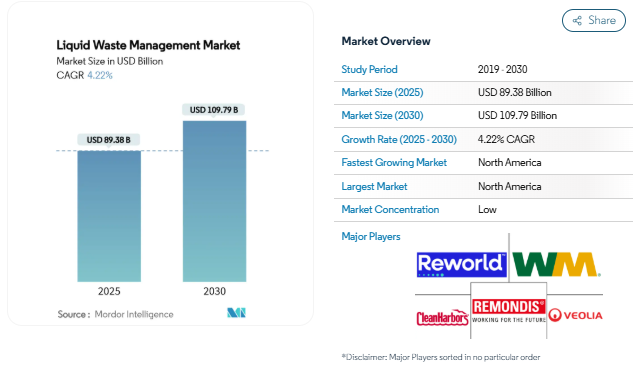Select the 2030 bar in chart

click(214, 201)
